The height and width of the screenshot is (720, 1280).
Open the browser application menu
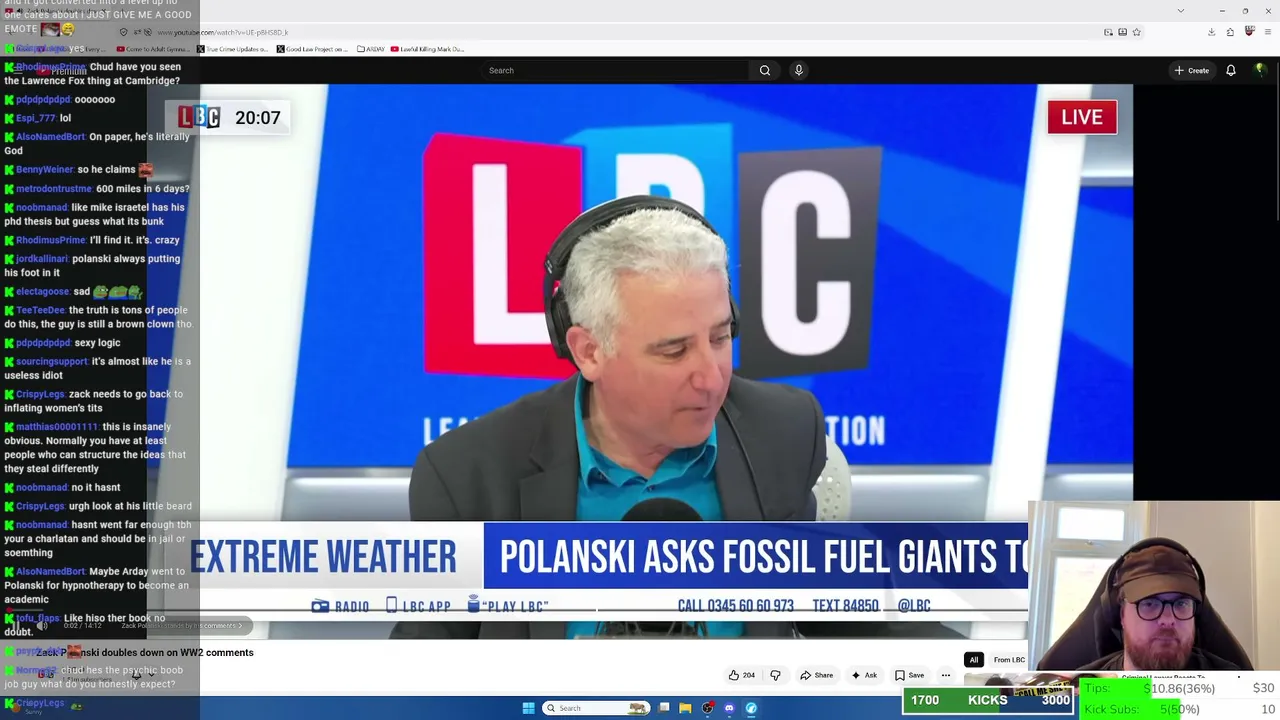[1268, 32]
